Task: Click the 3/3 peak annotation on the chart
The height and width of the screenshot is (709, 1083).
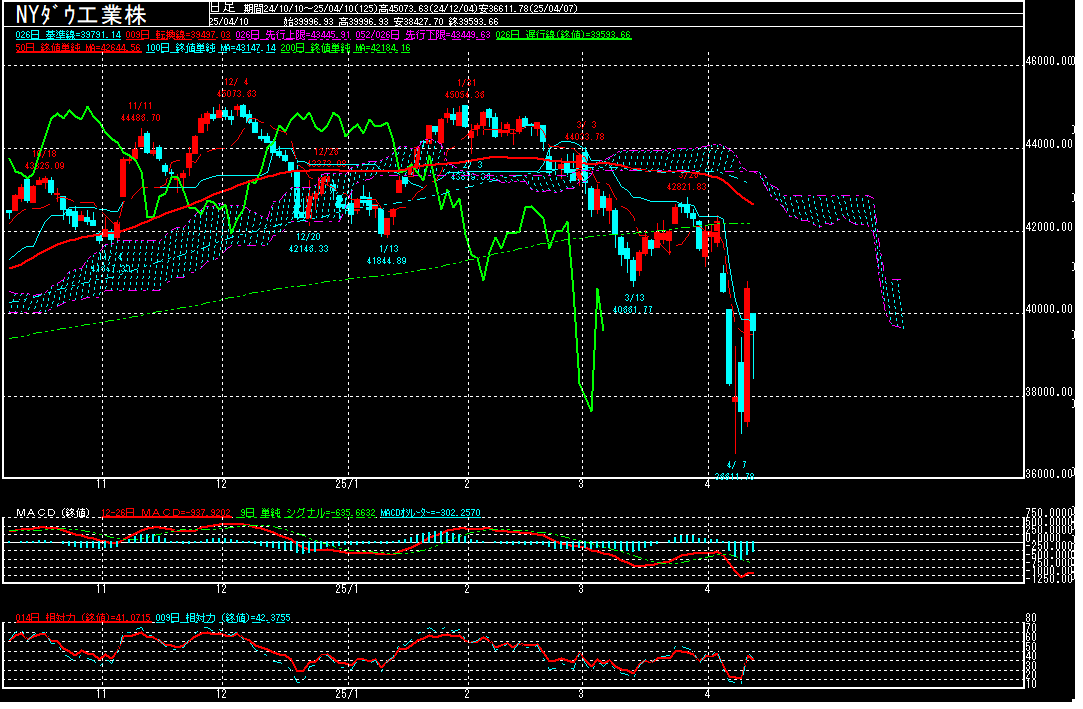Action: (x=584, y=130)
